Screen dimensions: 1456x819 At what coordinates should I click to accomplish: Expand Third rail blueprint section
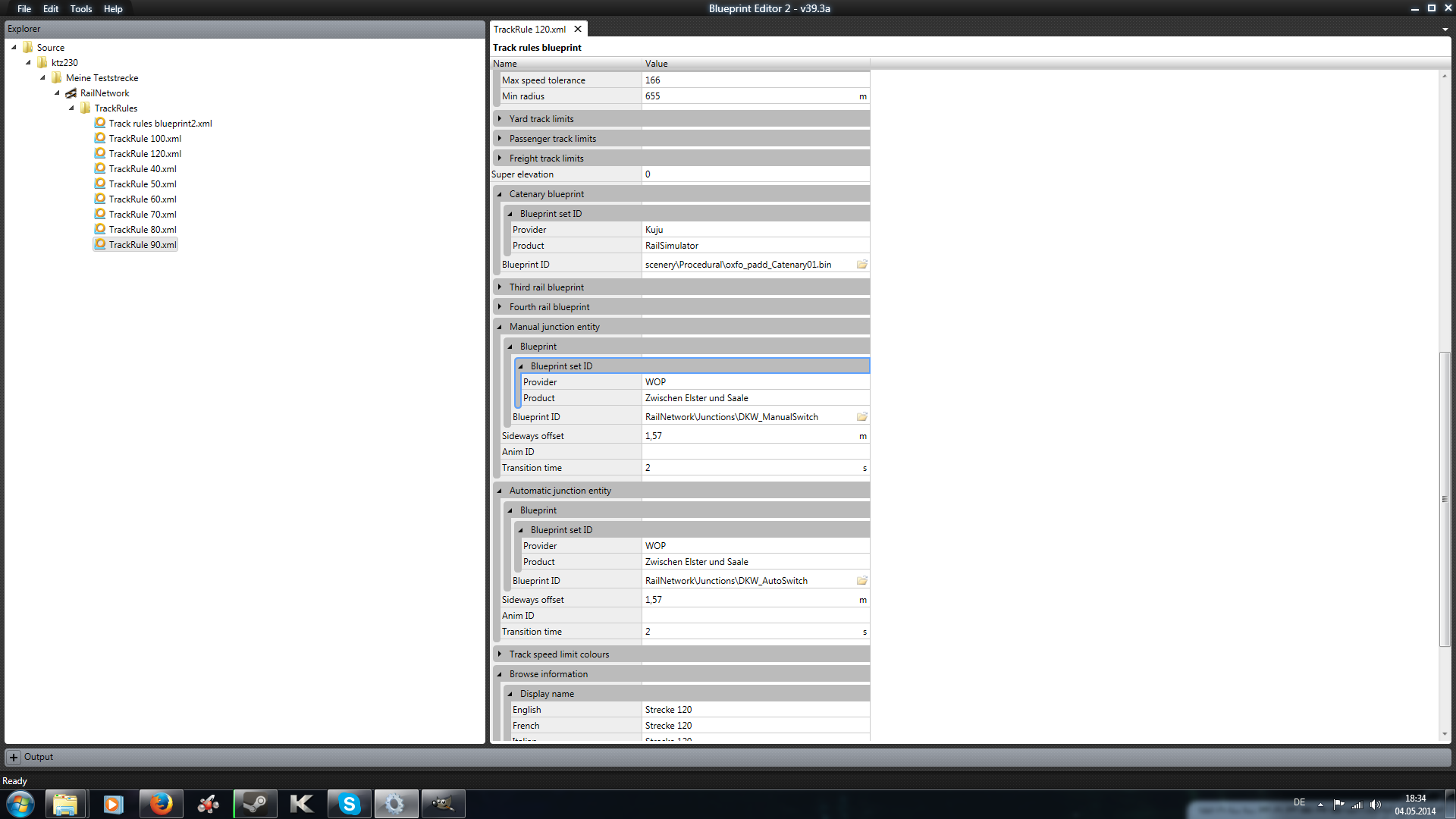pyautogui.click(x=500, y=287)
